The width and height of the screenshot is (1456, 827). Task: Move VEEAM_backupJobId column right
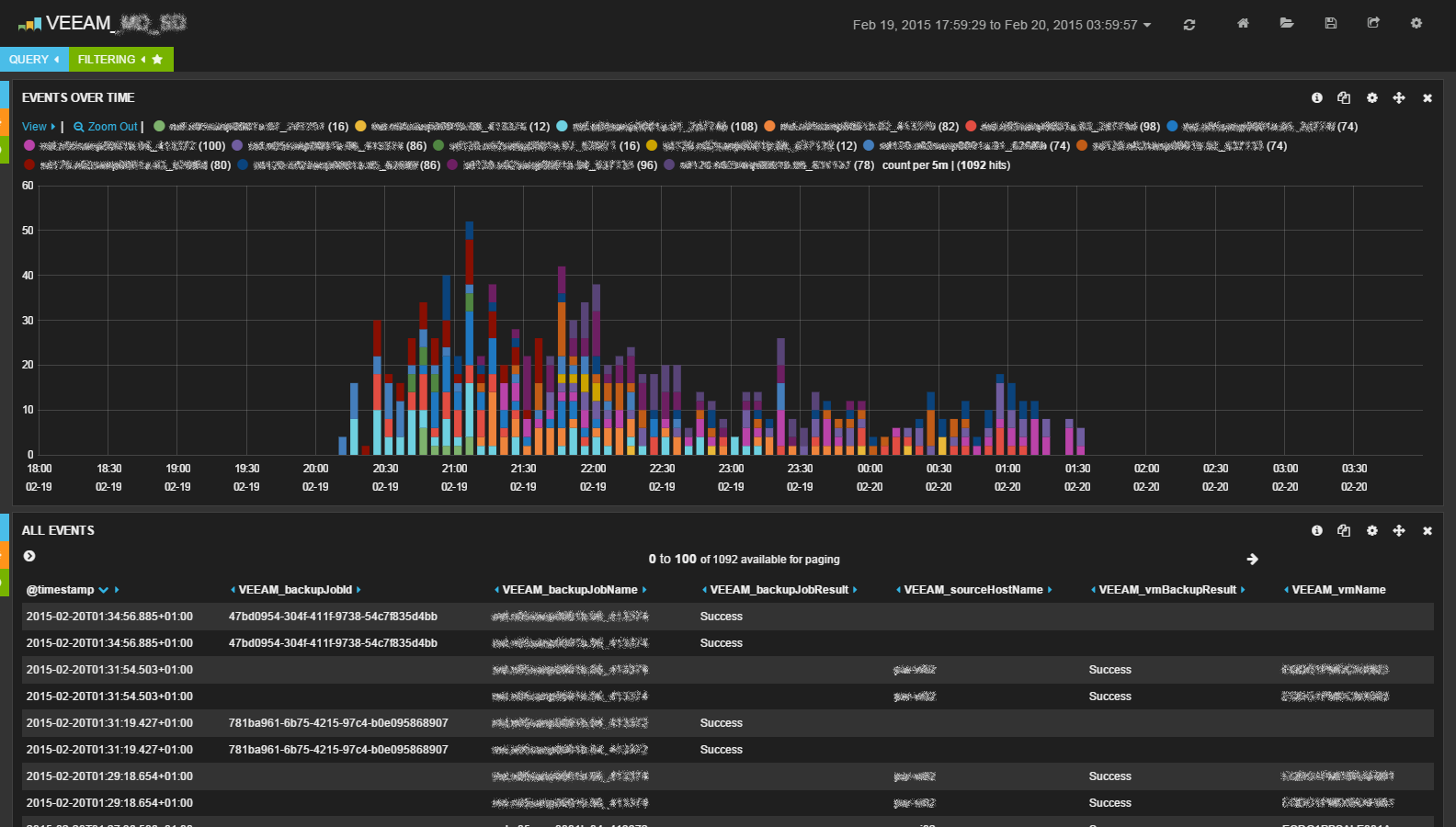tap(358, 590)
